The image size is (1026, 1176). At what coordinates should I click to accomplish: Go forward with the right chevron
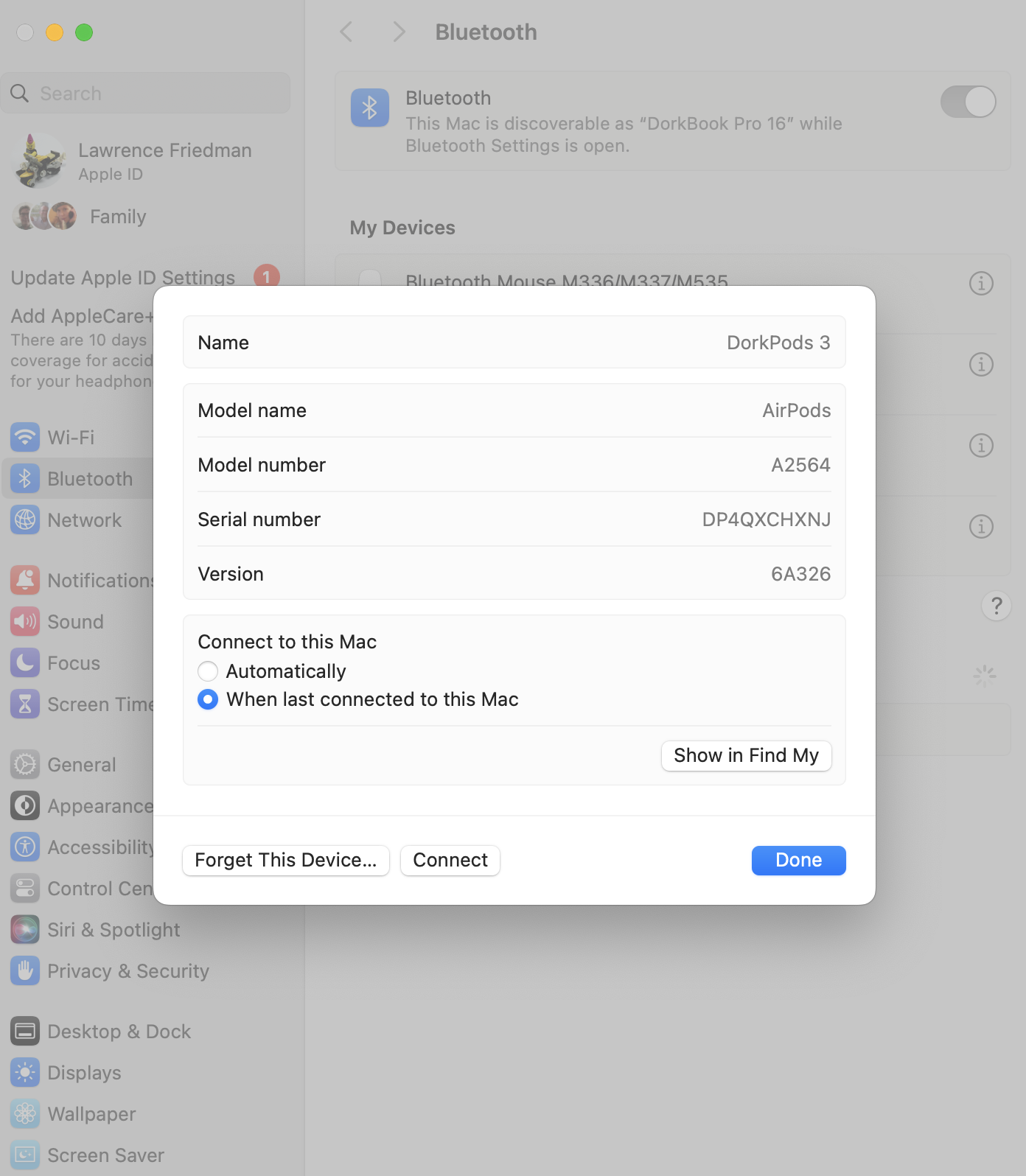(x=399, y=32)
